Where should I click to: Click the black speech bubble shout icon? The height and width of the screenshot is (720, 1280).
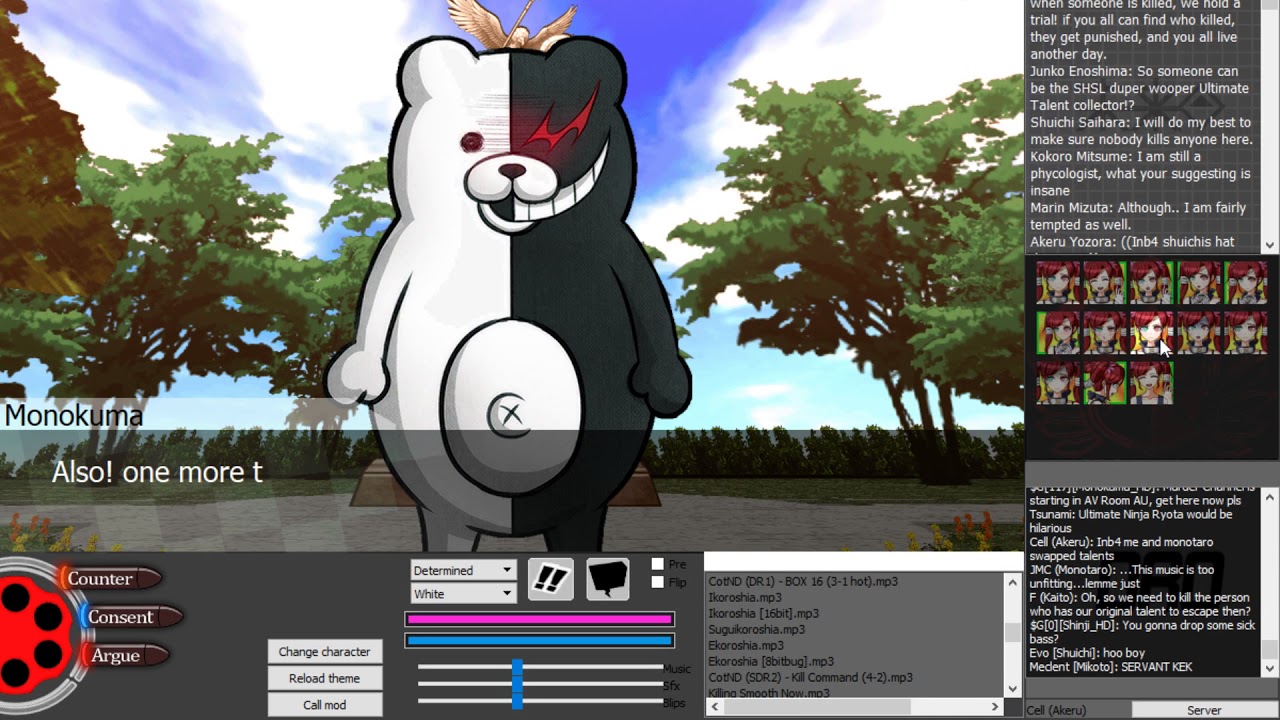point(607,580)
